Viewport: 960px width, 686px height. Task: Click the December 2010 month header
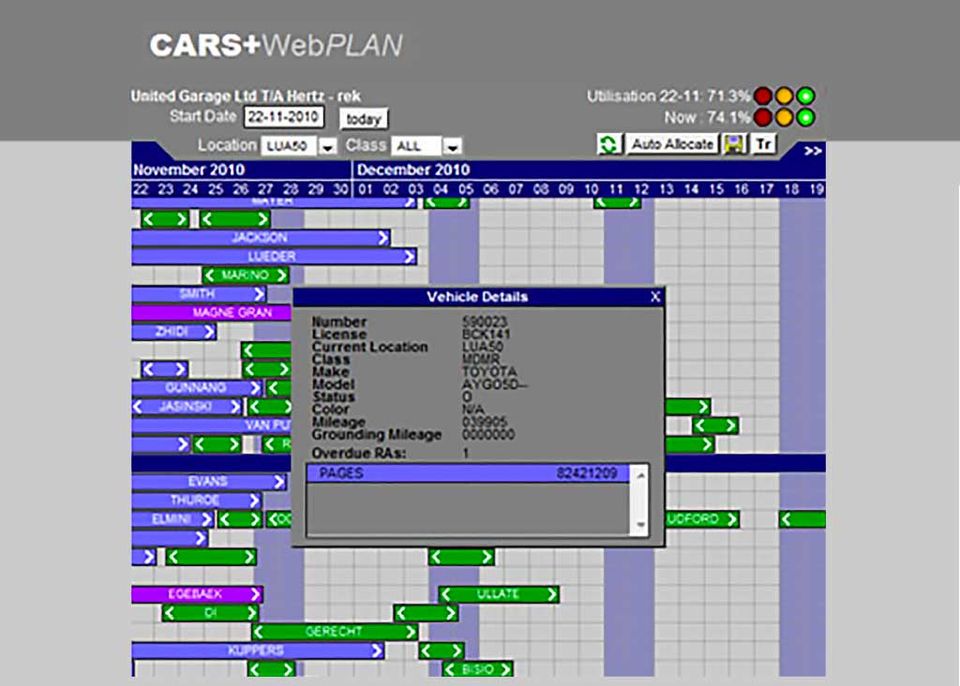click(413, 170)
